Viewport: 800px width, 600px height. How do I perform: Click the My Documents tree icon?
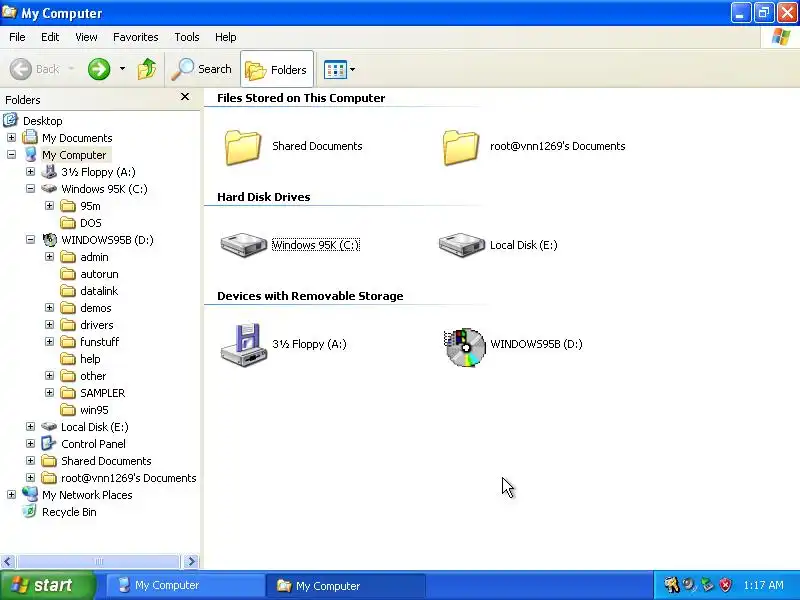point(30,137)
